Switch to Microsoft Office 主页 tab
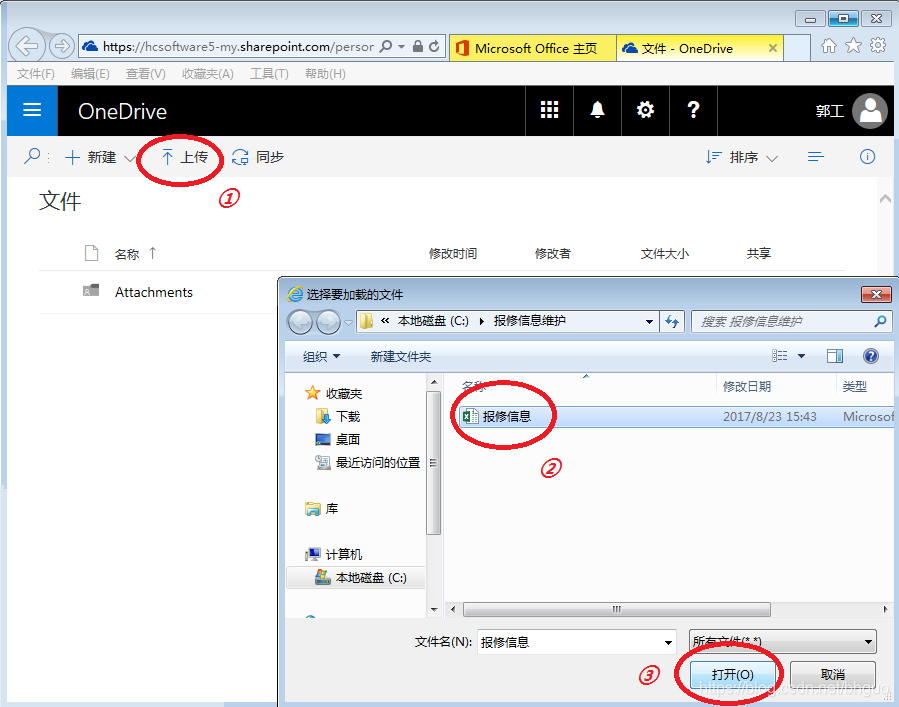This screenshot has height=707, width=899. pos(533,48)
